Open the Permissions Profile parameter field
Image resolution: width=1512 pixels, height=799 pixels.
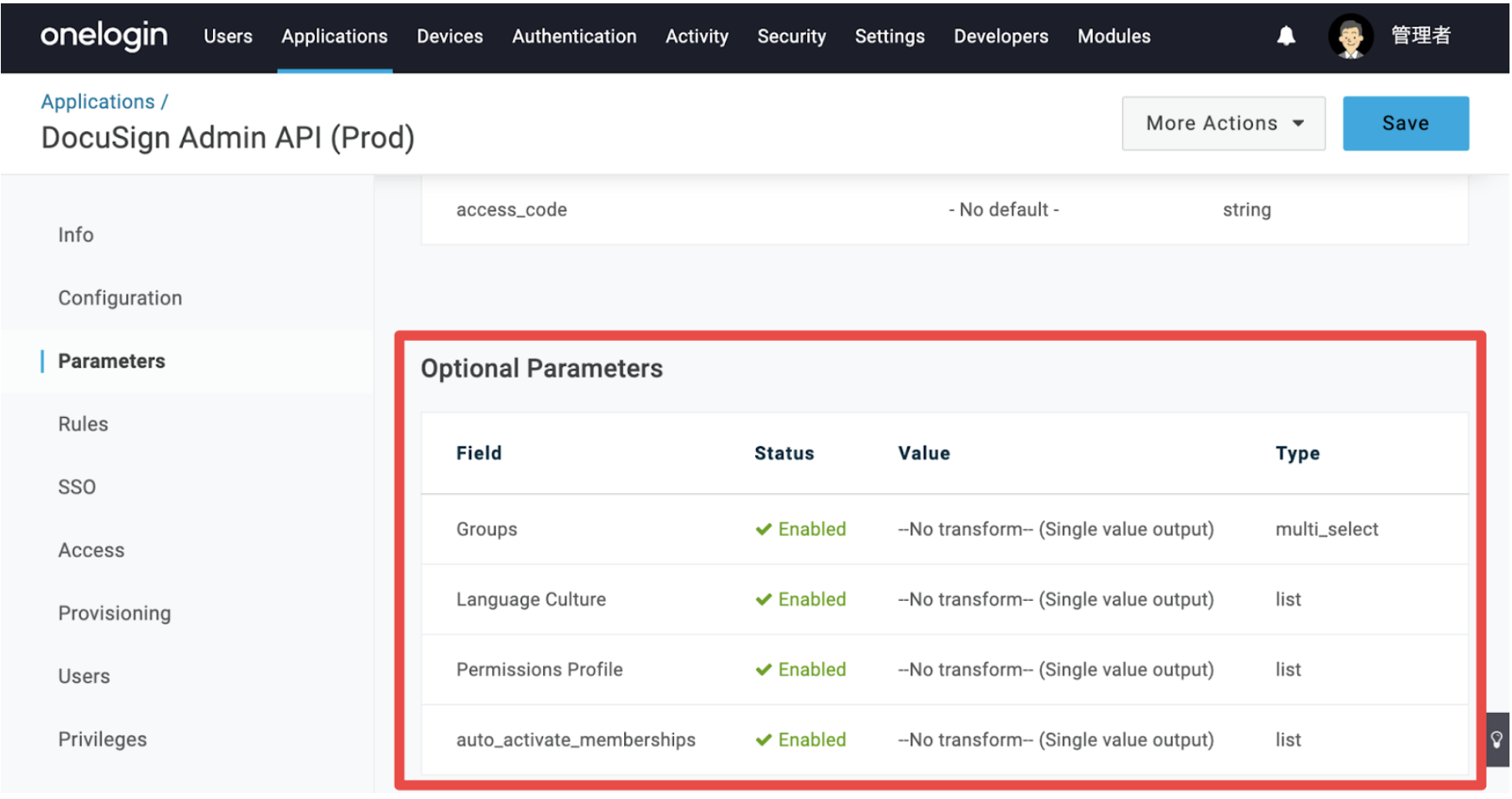click(x=539, y=669)
